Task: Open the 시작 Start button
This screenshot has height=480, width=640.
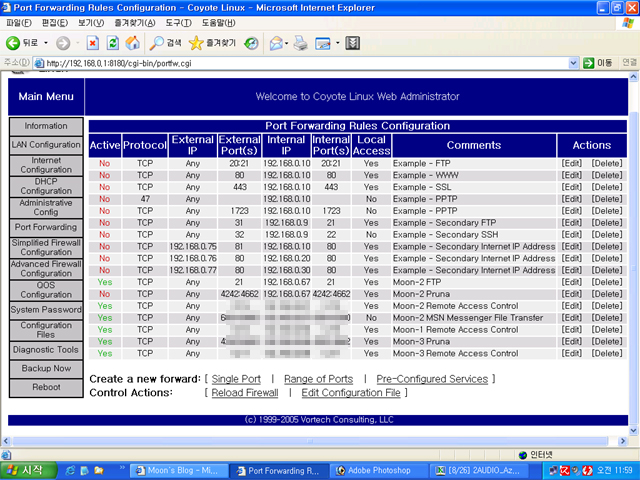Action: pos(28,471)
